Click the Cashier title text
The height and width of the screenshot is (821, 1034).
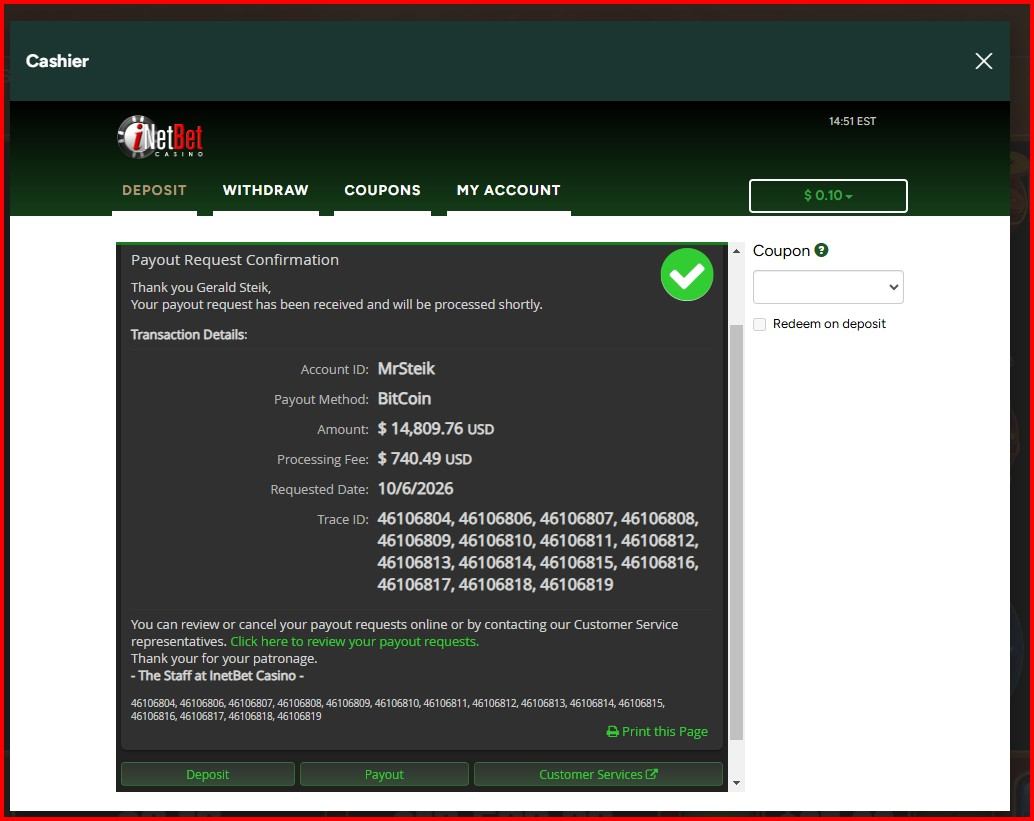(57, 61)
